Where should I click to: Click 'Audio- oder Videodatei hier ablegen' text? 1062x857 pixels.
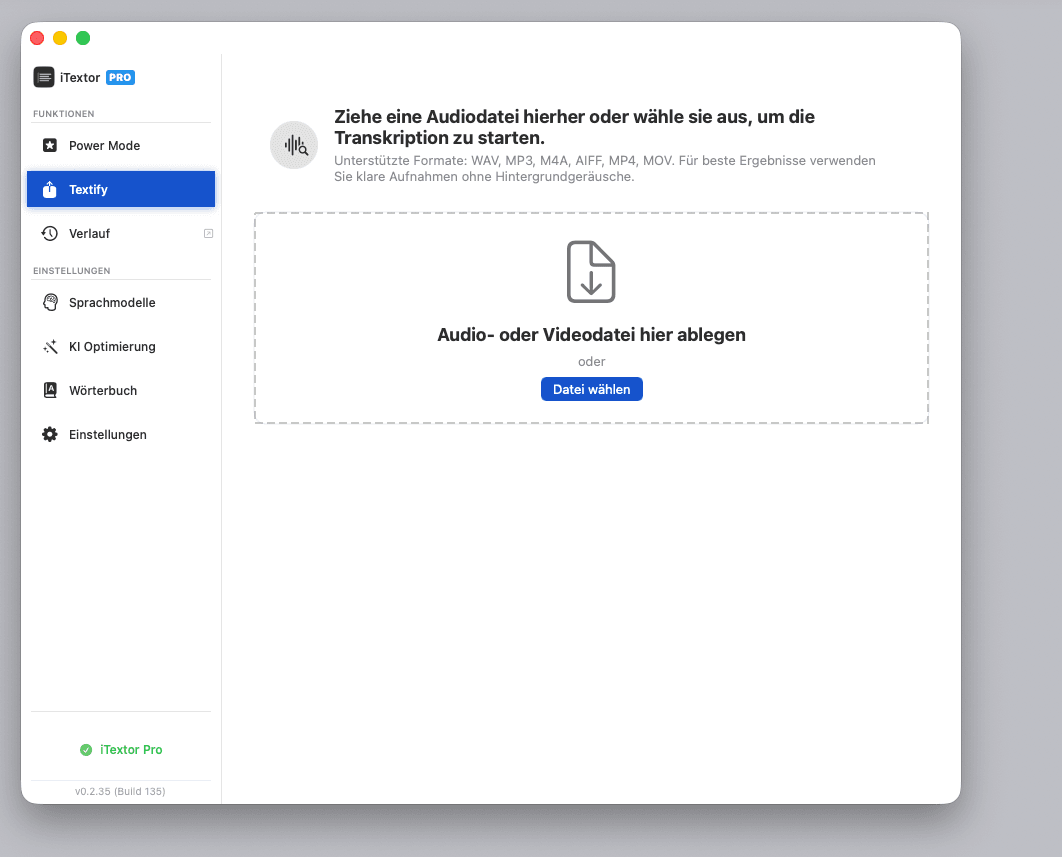point(591,335)
